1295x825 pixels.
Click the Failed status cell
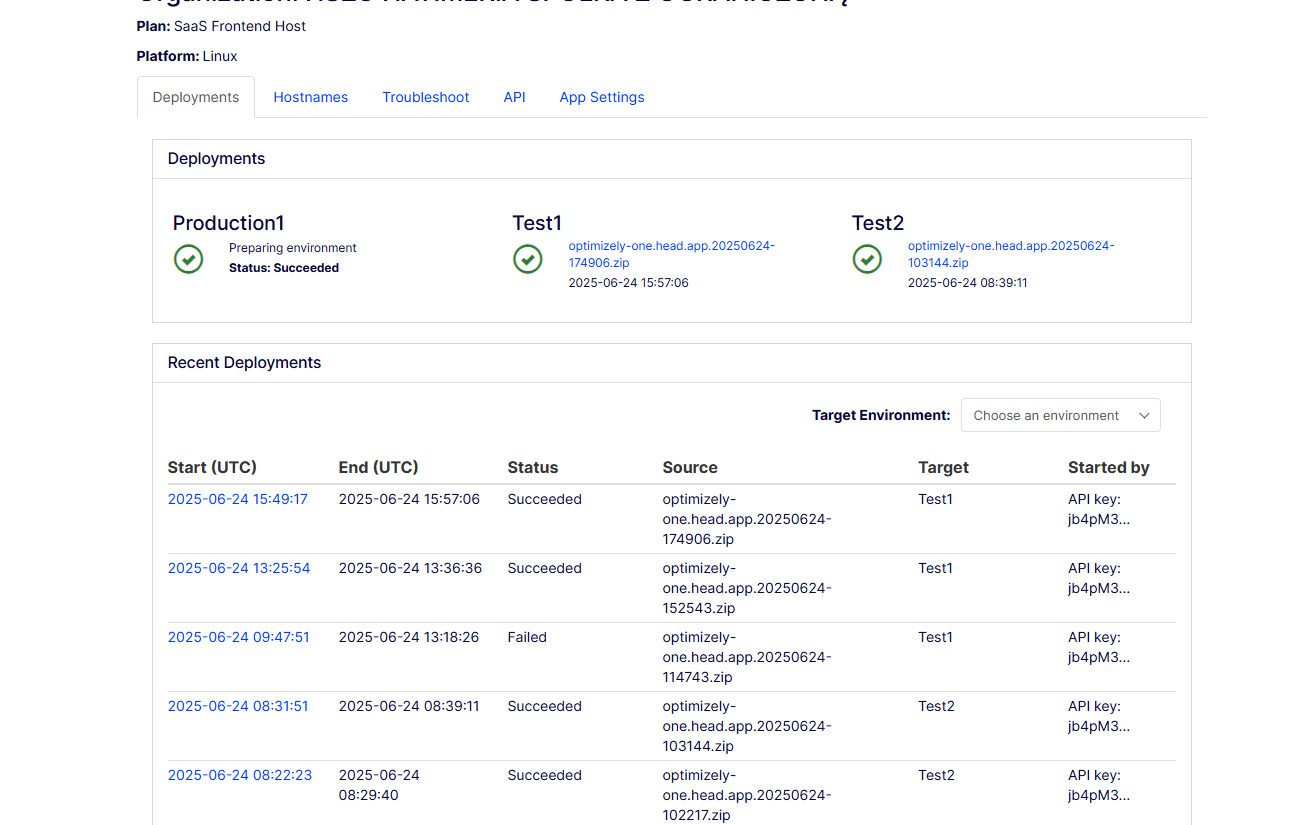pos(527,637)
